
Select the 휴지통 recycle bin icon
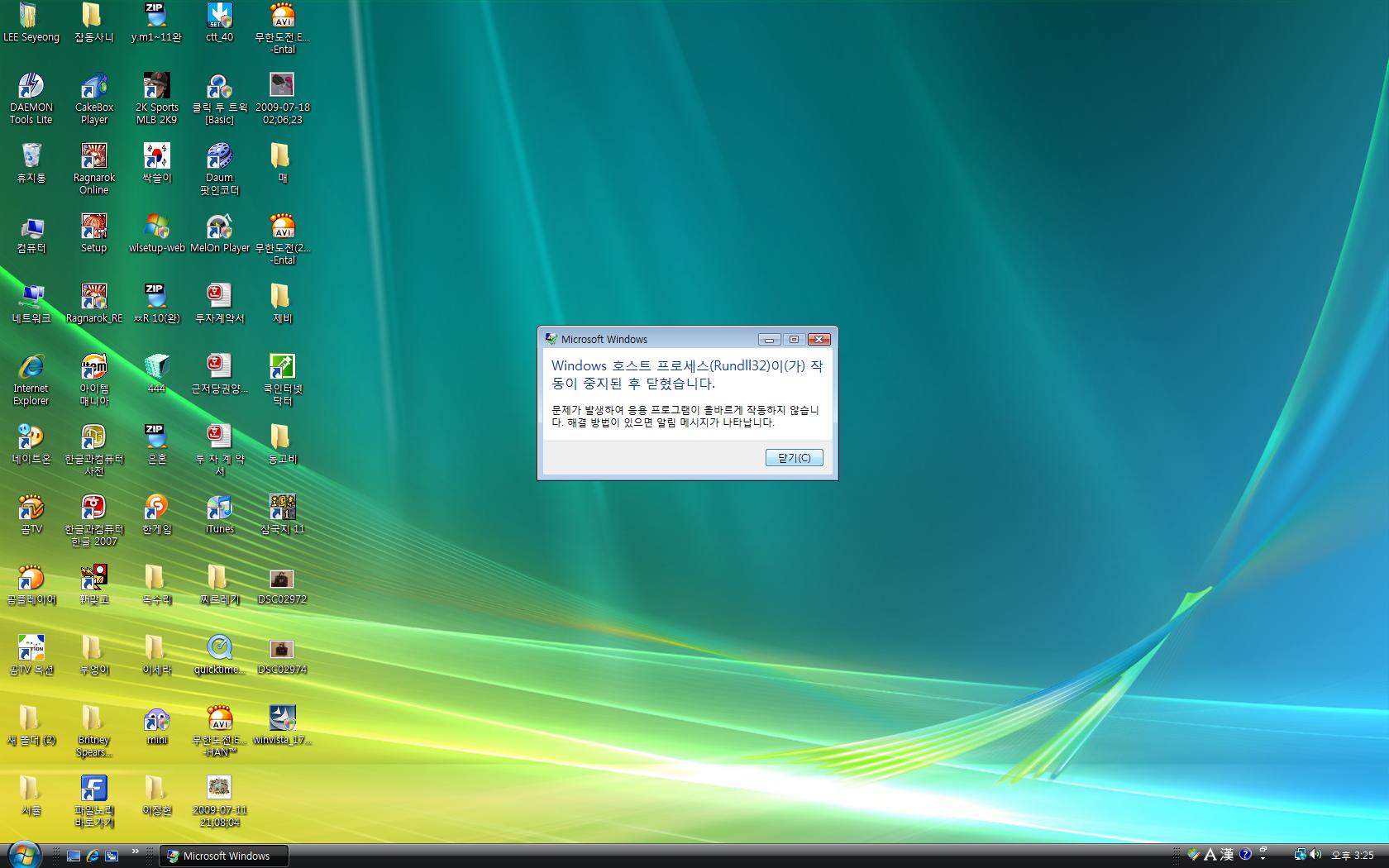tap(31, 163)
